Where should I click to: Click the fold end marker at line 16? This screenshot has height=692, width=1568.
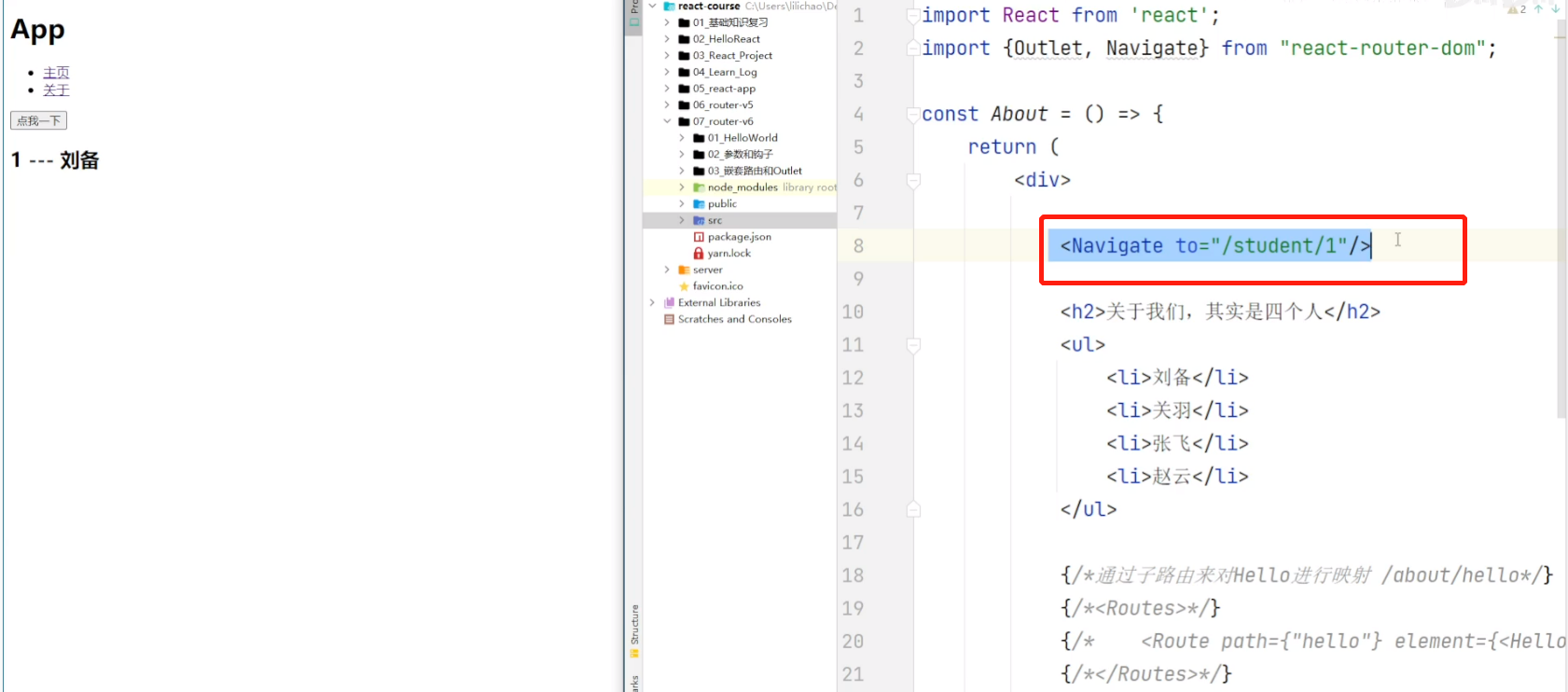pos(914,510)
